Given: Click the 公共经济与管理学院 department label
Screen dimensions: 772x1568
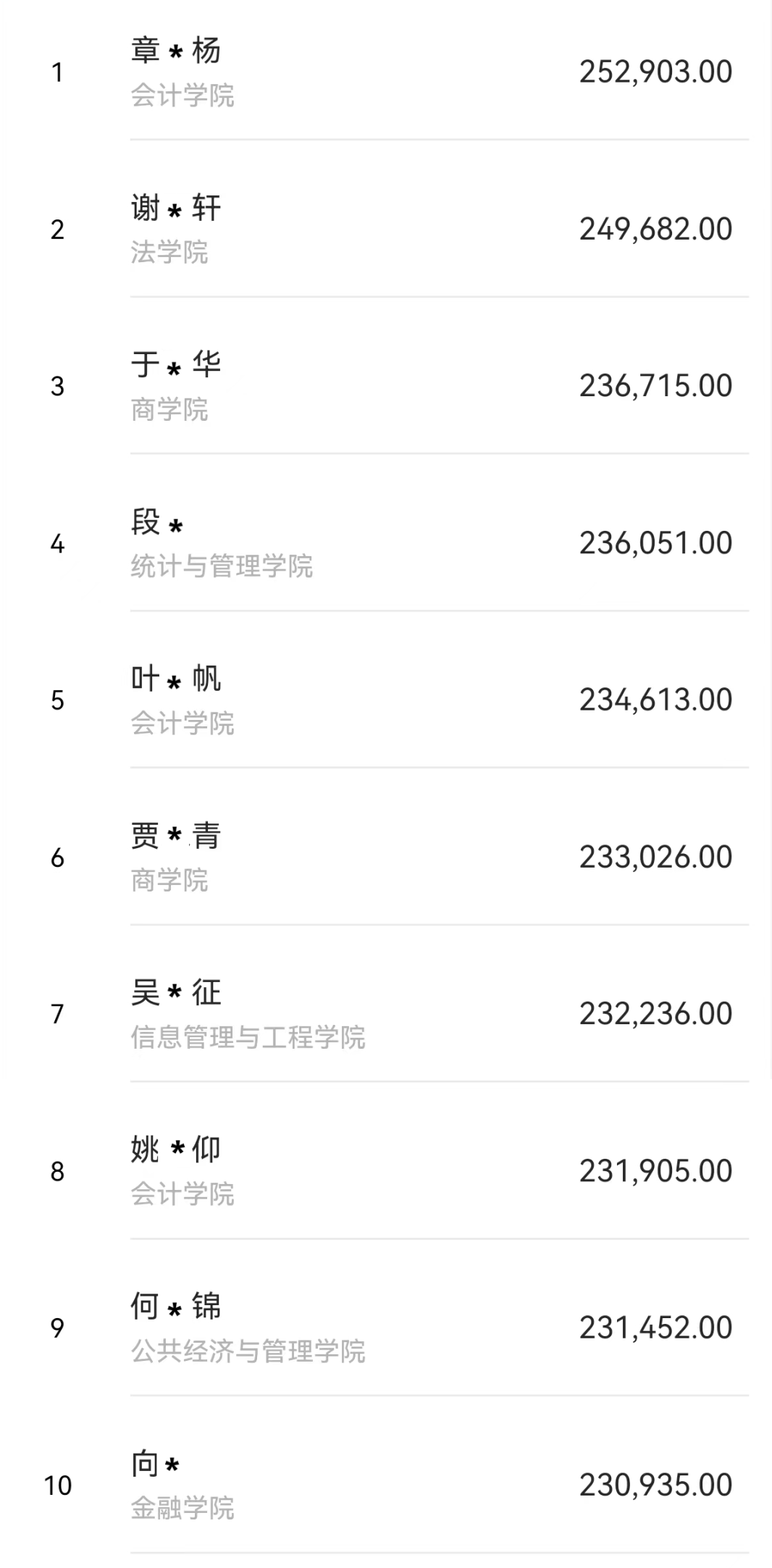Looking at the screenshot, I should (248, 1351).
